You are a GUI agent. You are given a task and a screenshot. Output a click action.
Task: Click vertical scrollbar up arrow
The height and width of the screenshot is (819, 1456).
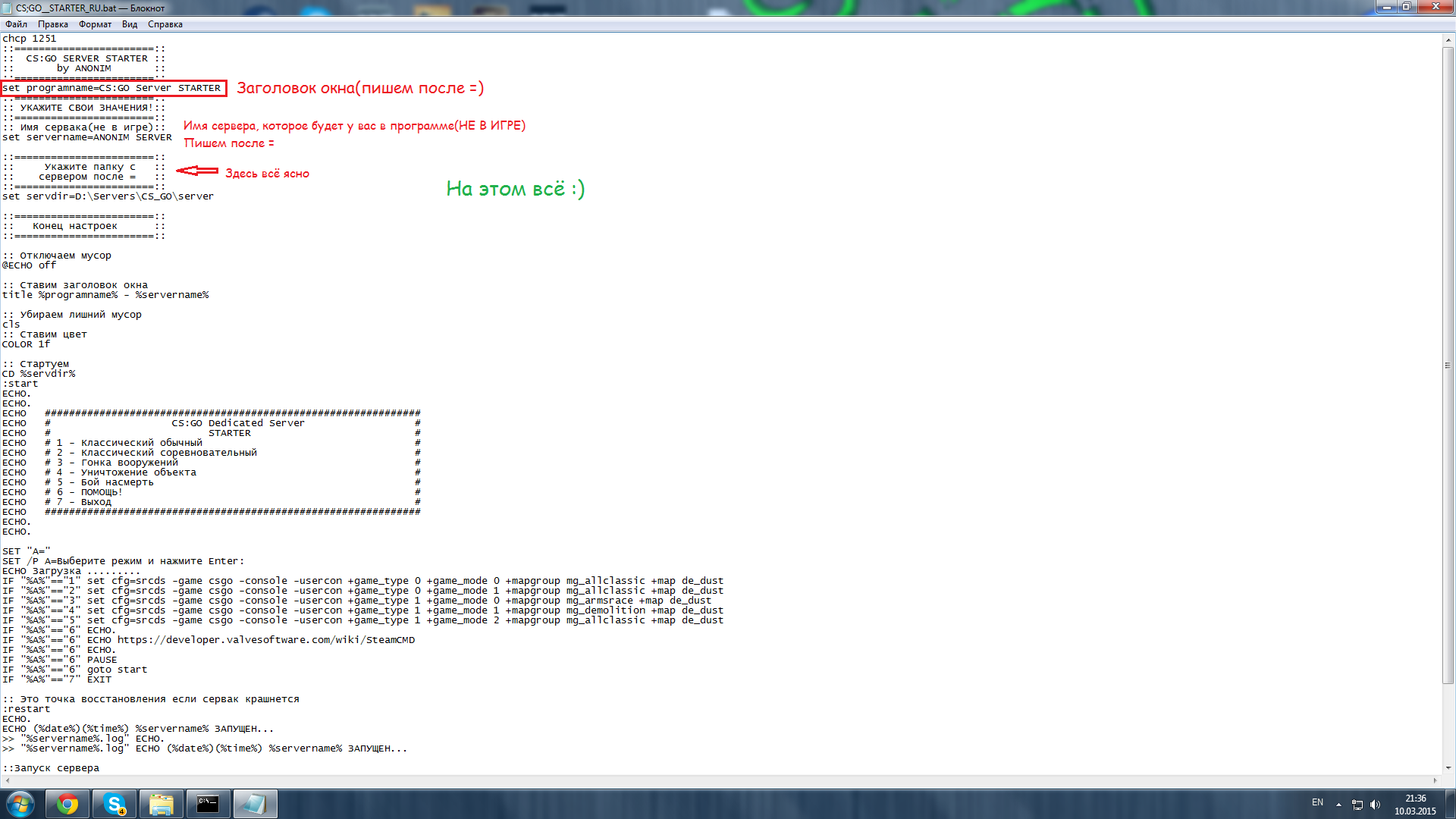pos(1448,39)
